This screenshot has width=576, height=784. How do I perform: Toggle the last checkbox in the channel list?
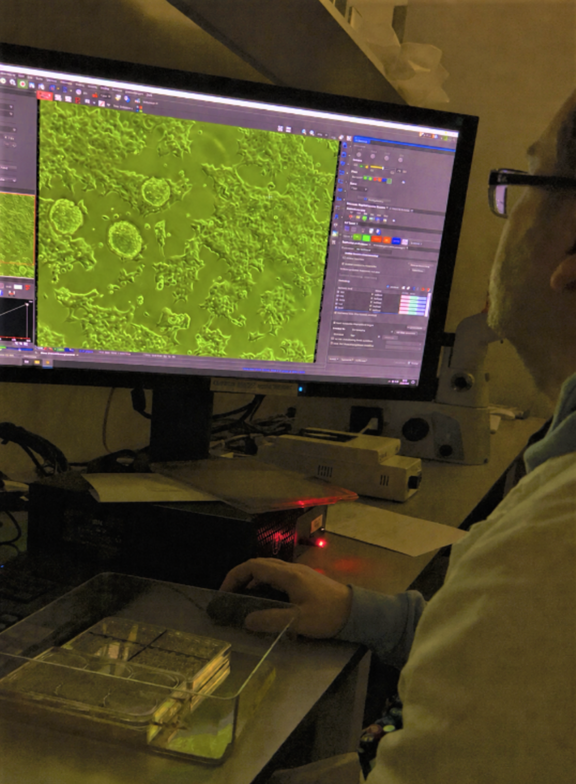pyautogui.click(x=338, y=309)
